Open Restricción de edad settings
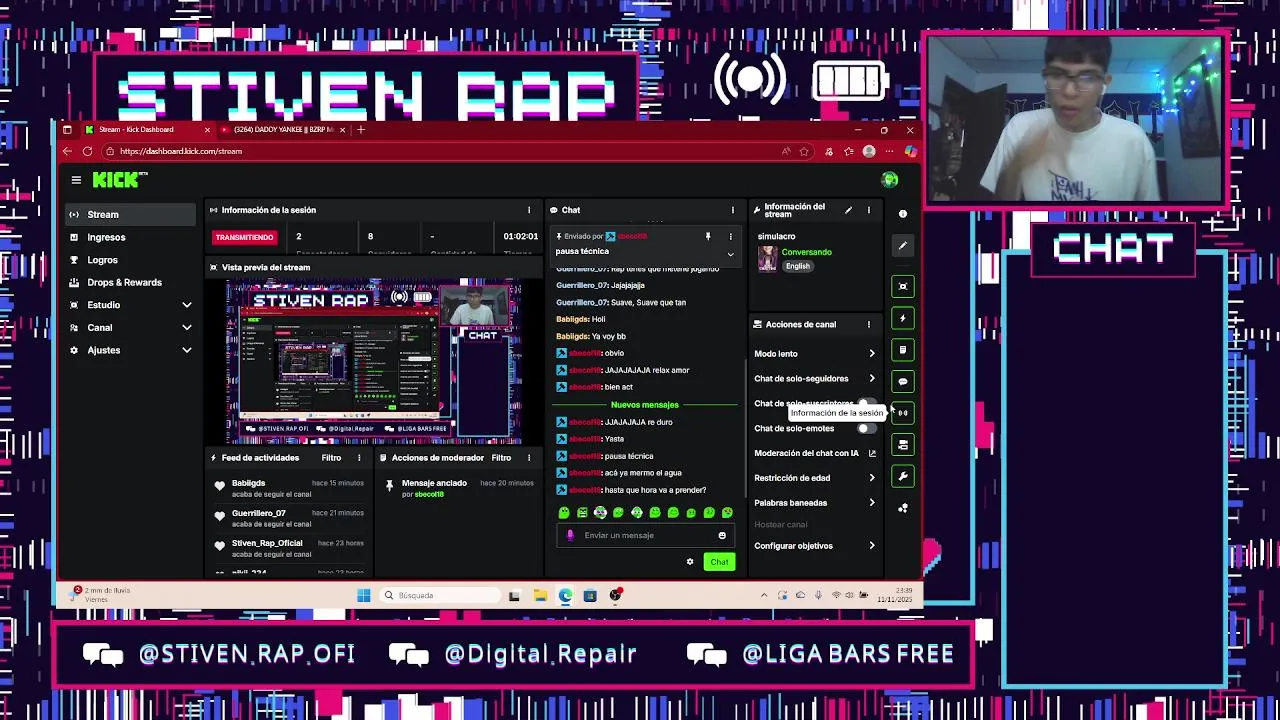Screen dimensions: 1280x720 click(x=815, y=478)
